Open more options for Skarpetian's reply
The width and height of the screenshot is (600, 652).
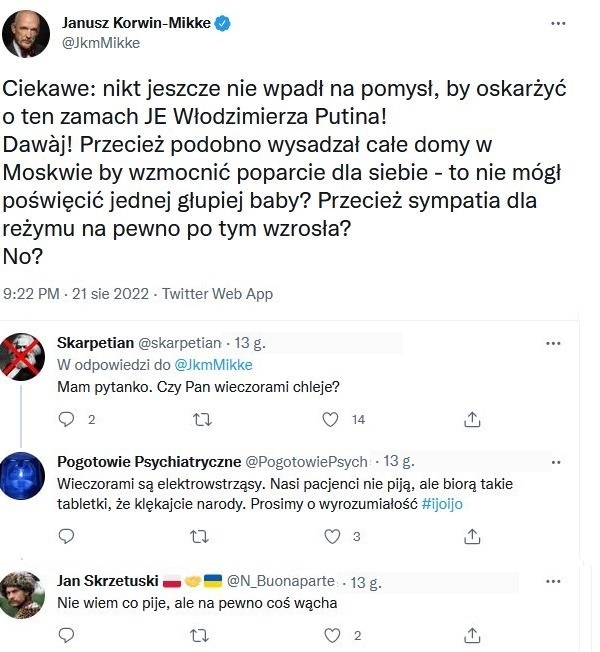[553, 342]
